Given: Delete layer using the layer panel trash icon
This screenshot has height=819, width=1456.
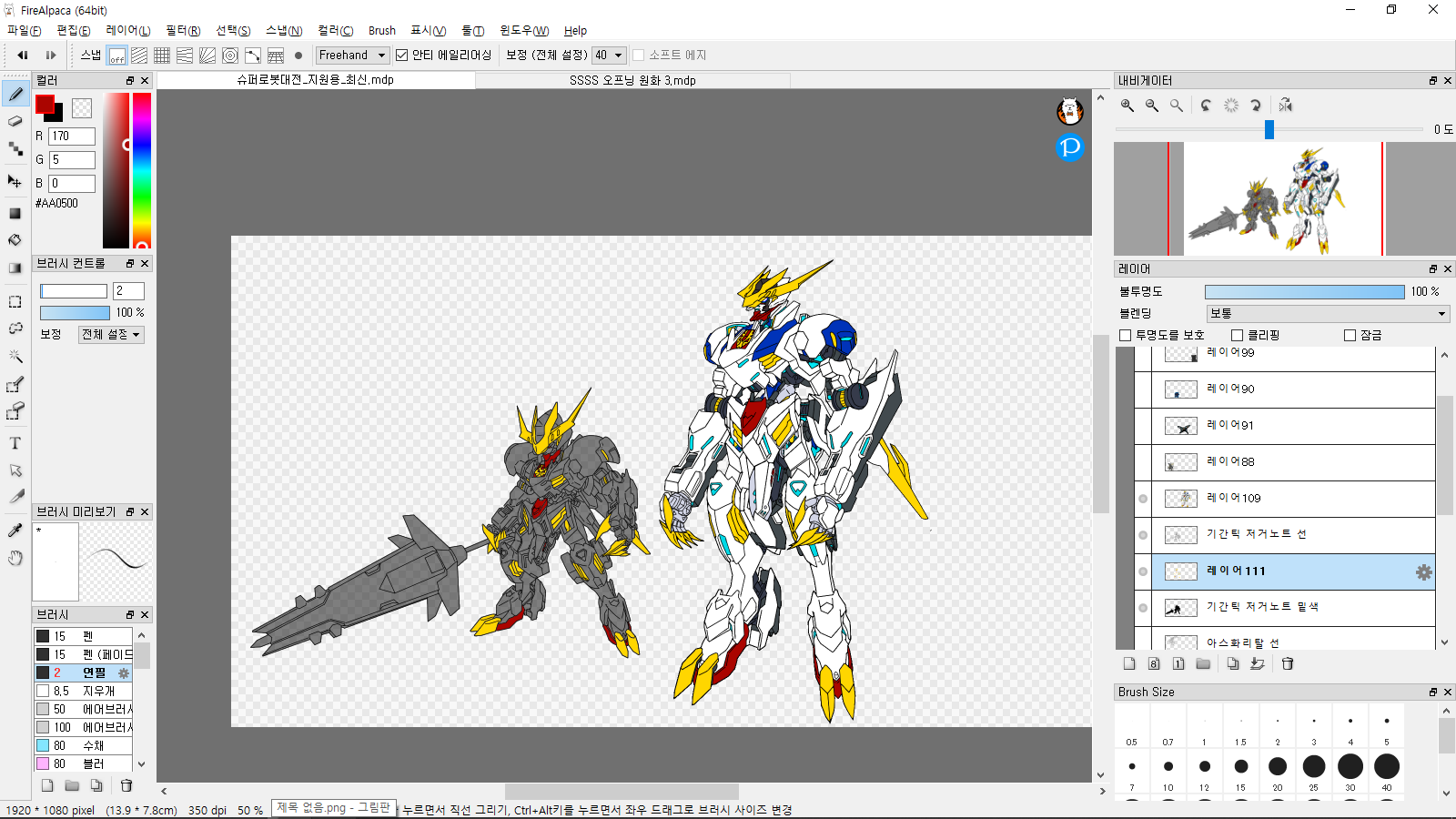Looking at the screenshot, I should [x=1288, y=663].
